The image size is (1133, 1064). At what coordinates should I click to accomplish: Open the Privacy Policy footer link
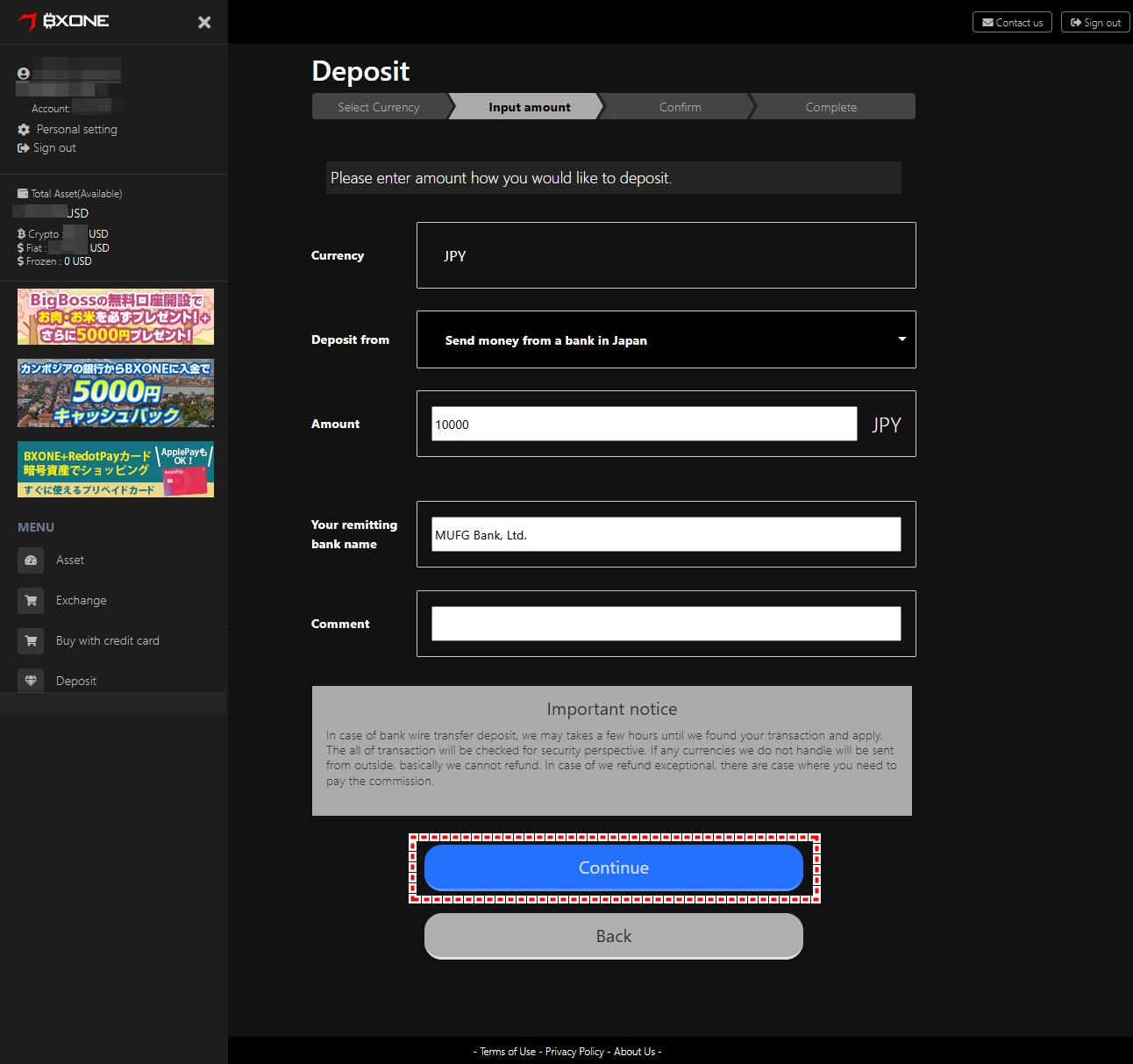574,1052
